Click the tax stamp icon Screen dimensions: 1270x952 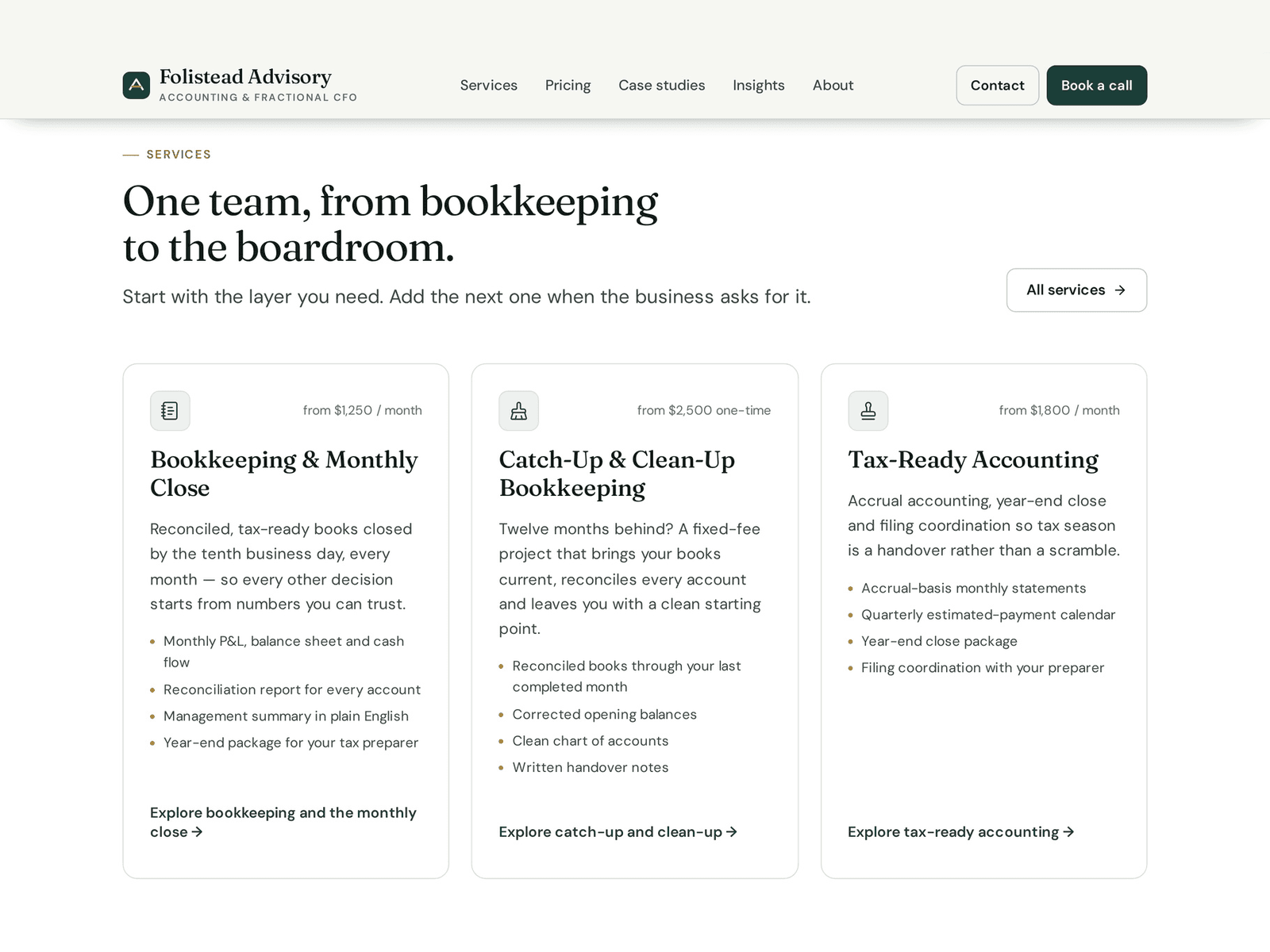(868, 411)
